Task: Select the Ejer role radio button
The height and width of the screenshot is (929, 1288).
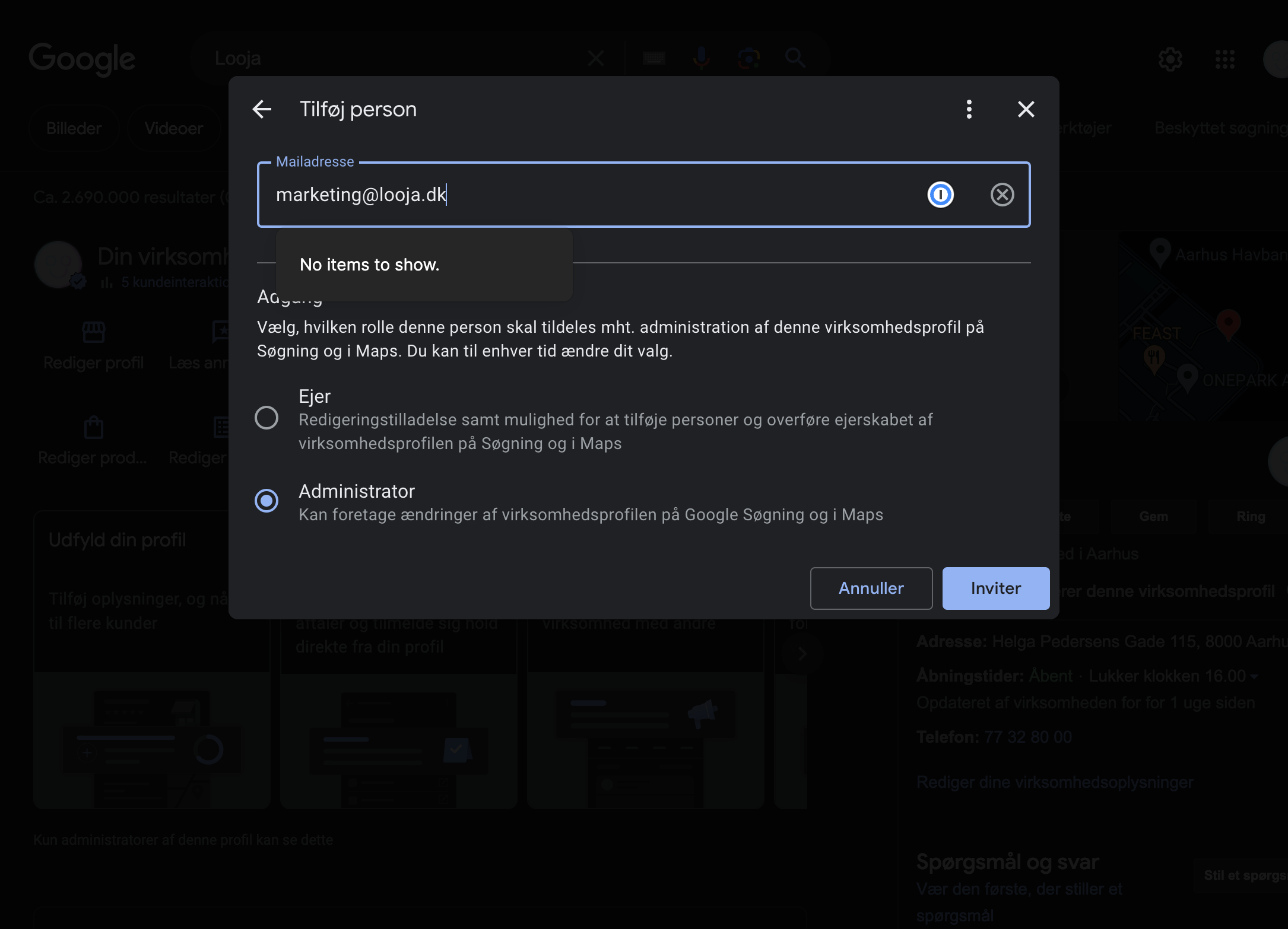Action: coord(267,418)
